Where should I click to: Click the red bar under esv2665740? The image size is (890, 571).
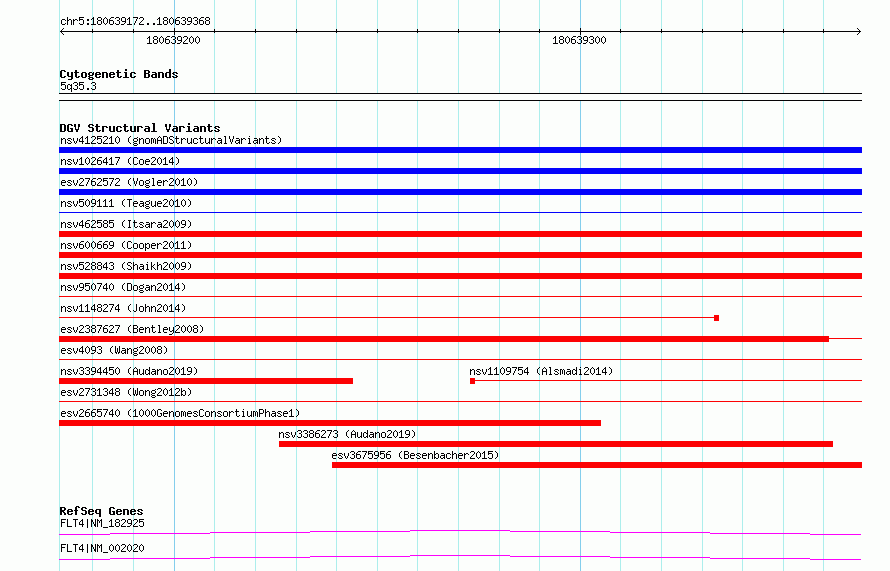pyautogui.click(x=330, y=423)
